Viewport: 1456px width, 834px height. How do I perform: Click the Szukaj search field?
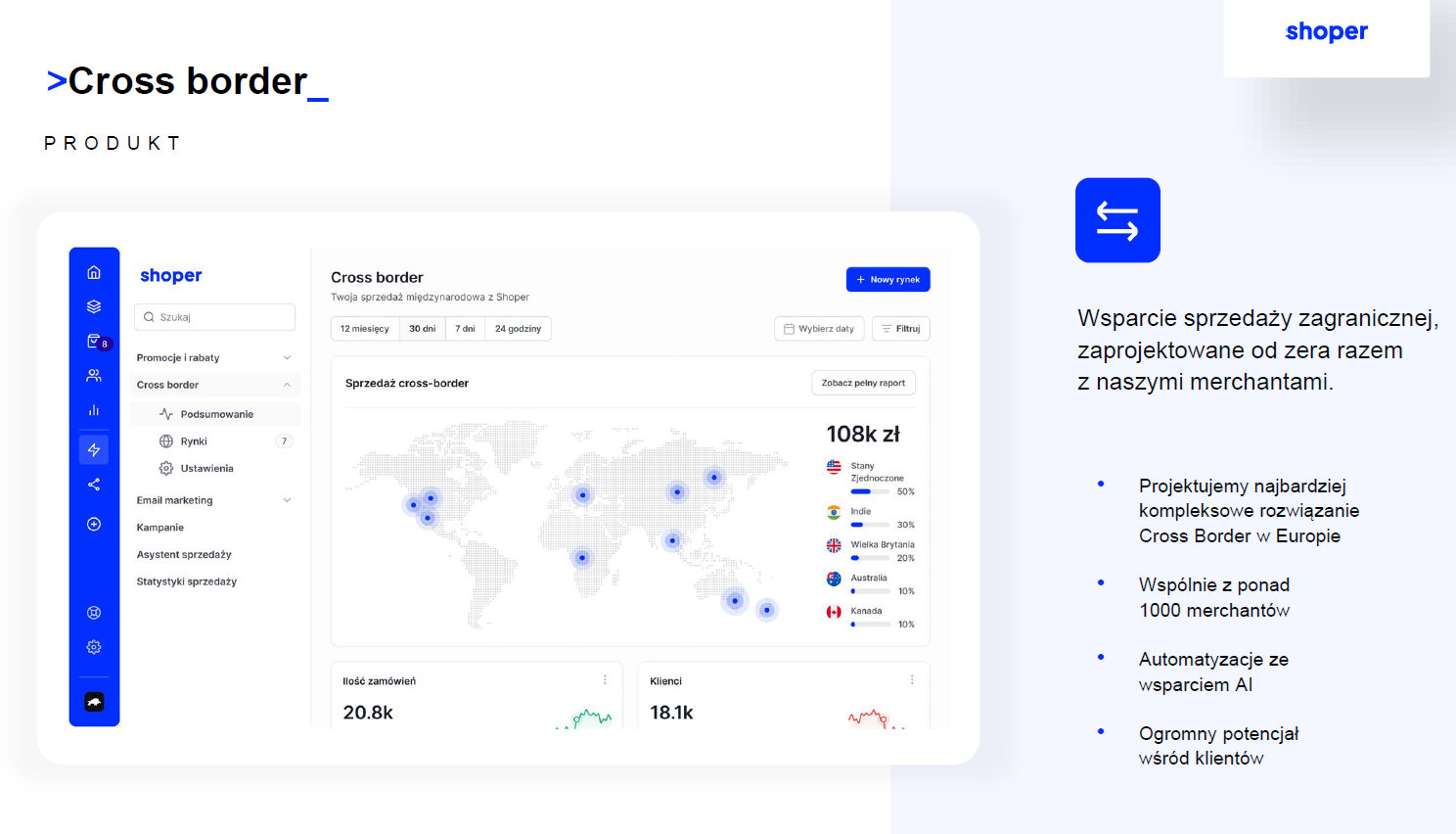tap(214, 317)
